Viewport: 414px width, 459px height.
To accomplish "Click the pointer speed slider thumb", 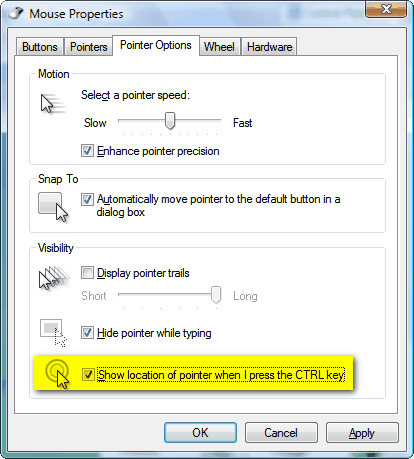I will click(x=170, y=120).
